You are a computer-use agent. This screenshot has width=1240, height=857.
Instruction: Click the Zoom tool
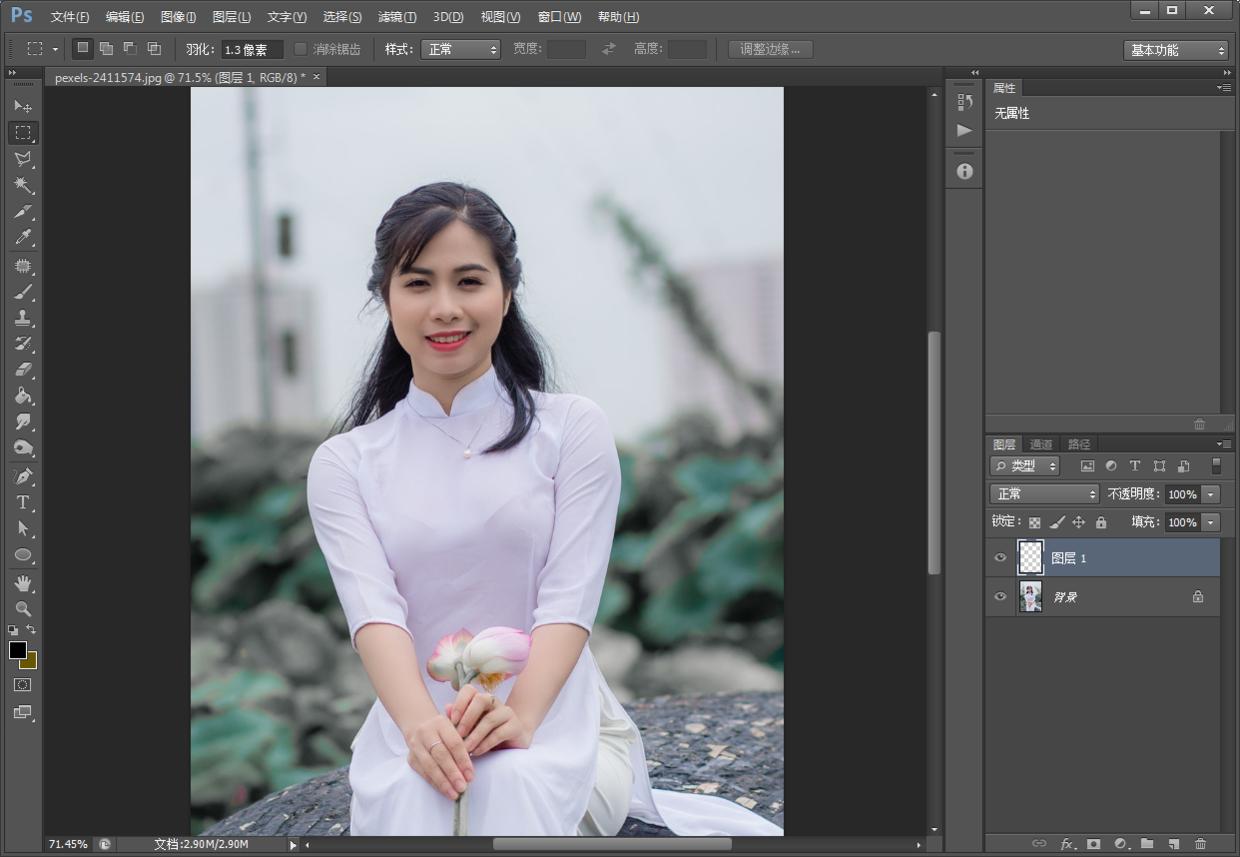pos(23,608)
